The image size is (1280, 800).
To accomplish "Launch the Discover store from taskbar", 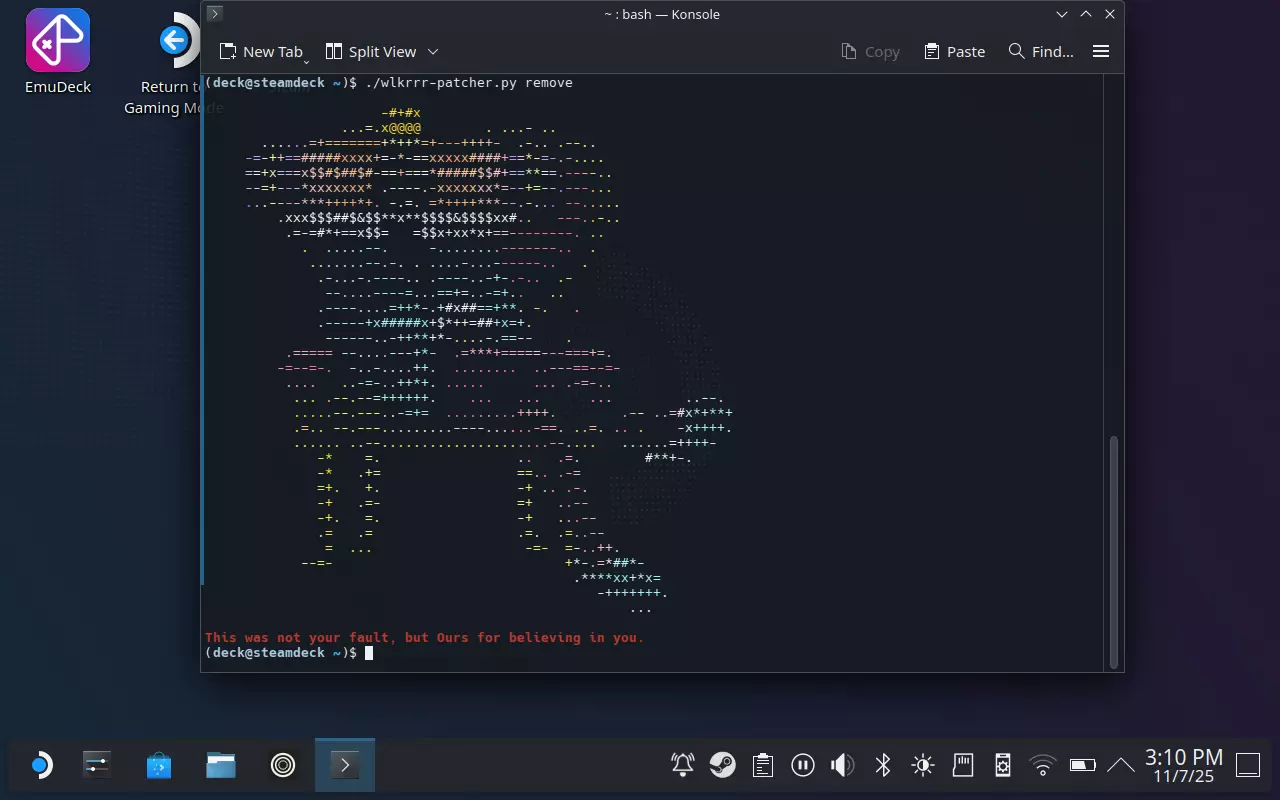I will click(158, 766).
